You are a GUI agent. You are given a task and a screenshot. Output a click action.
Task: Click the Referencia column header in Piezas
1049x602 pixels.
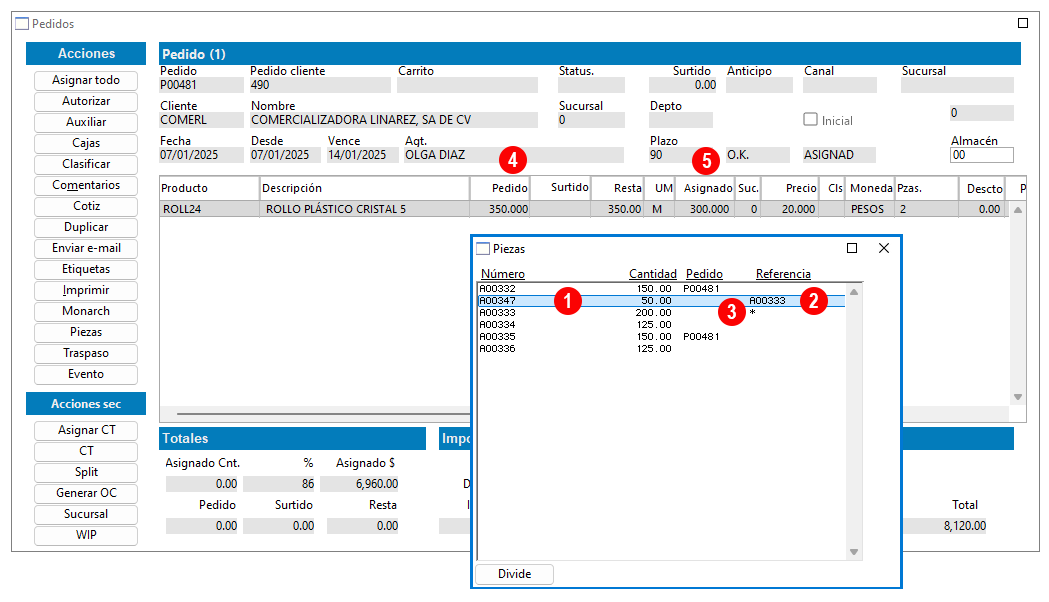pyautogui.click(x=783, y=274)
